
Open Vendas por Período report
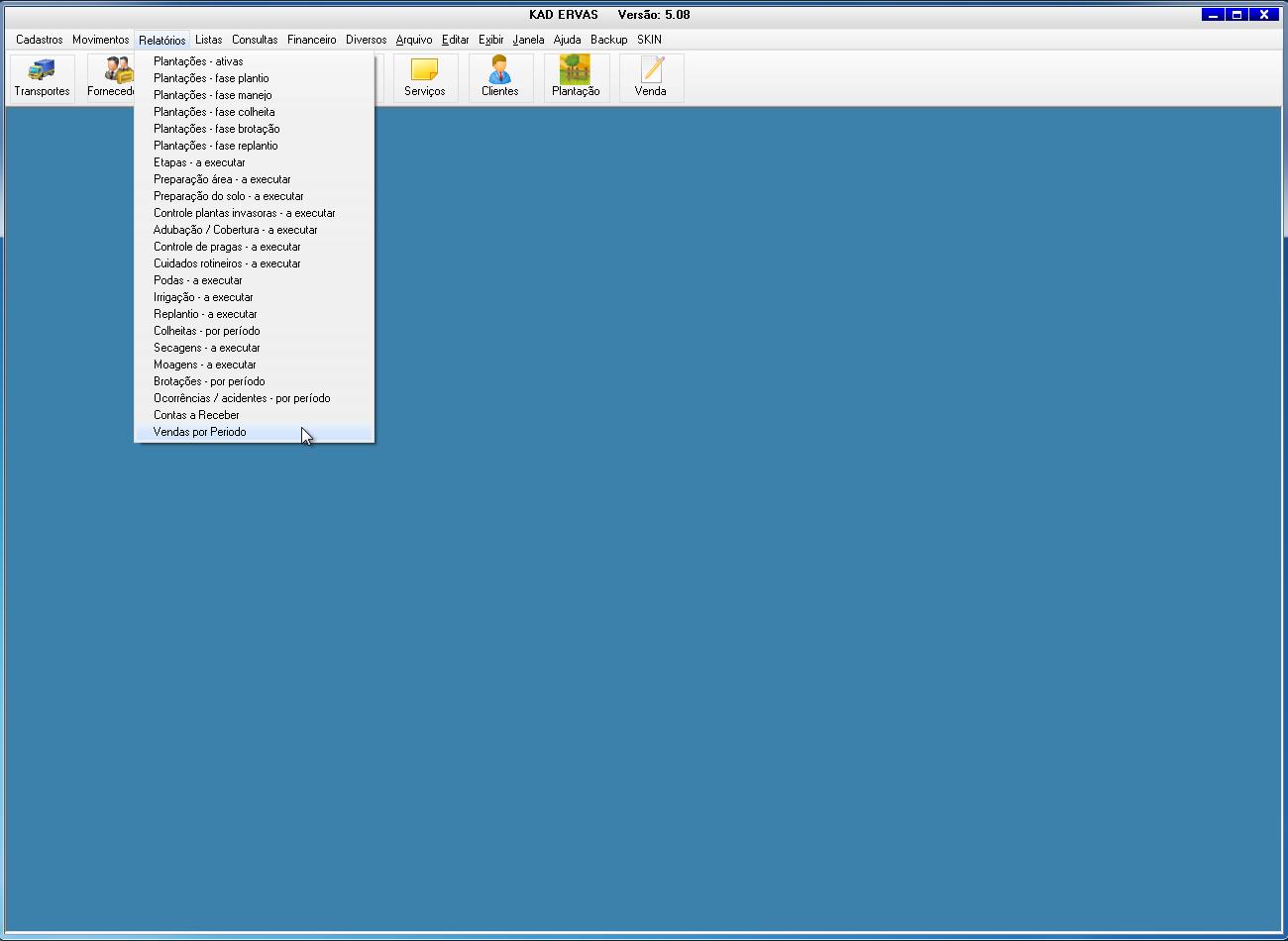255,432
